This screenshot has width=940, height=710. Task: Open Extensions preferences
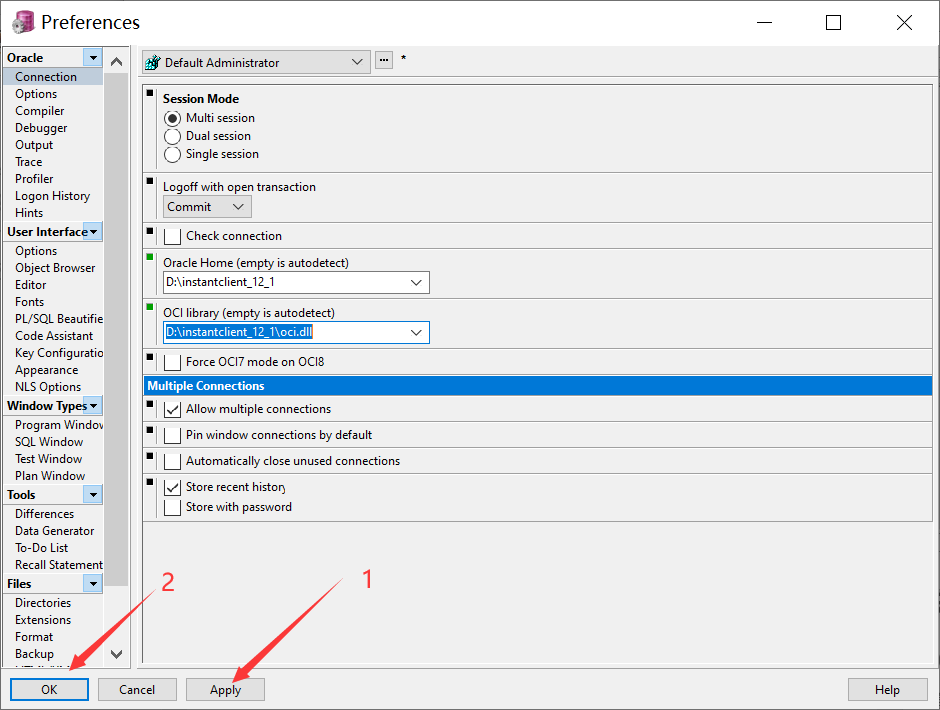[43, 620]
